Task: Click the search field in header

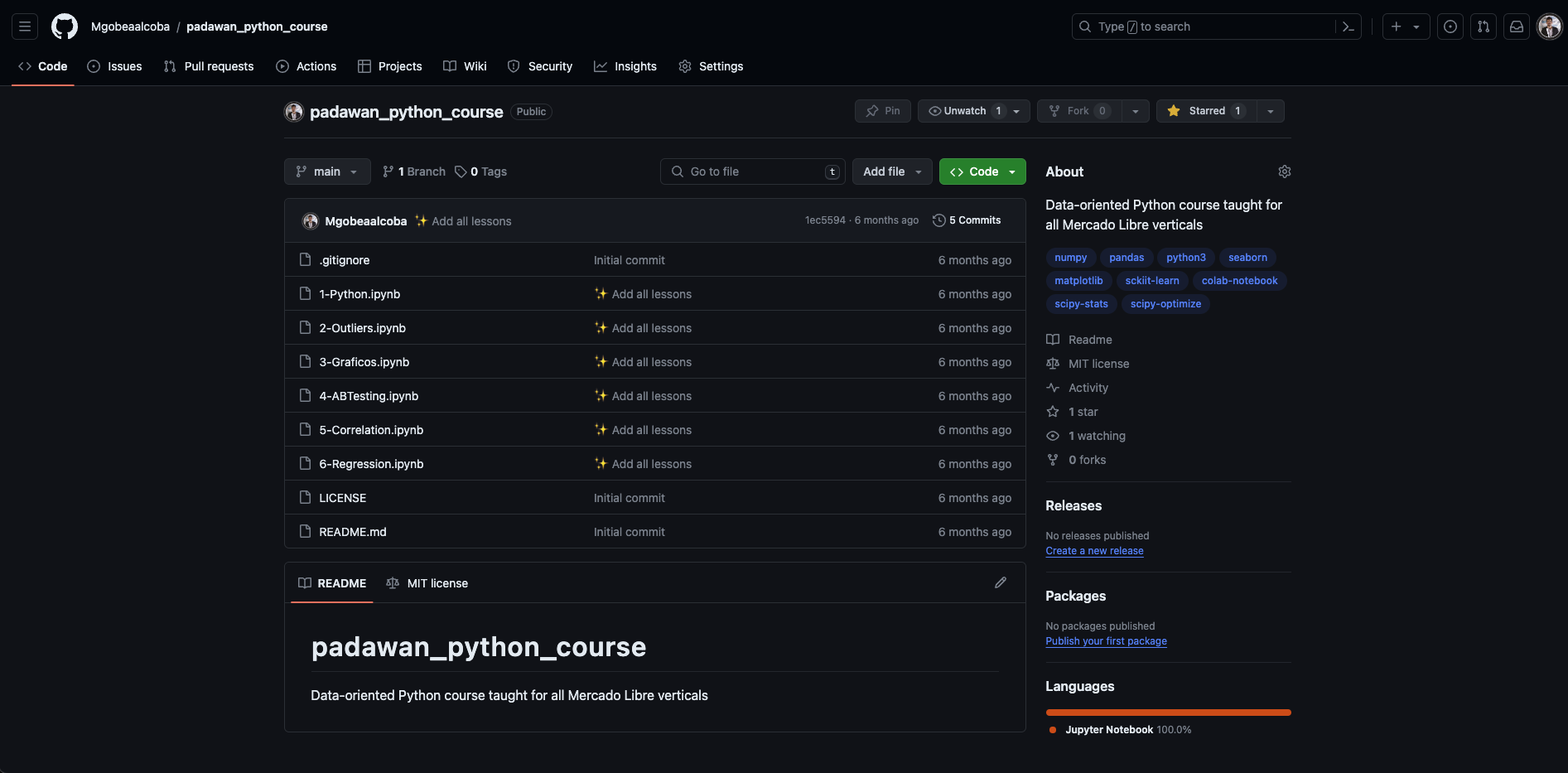Action: [1216, 27]
